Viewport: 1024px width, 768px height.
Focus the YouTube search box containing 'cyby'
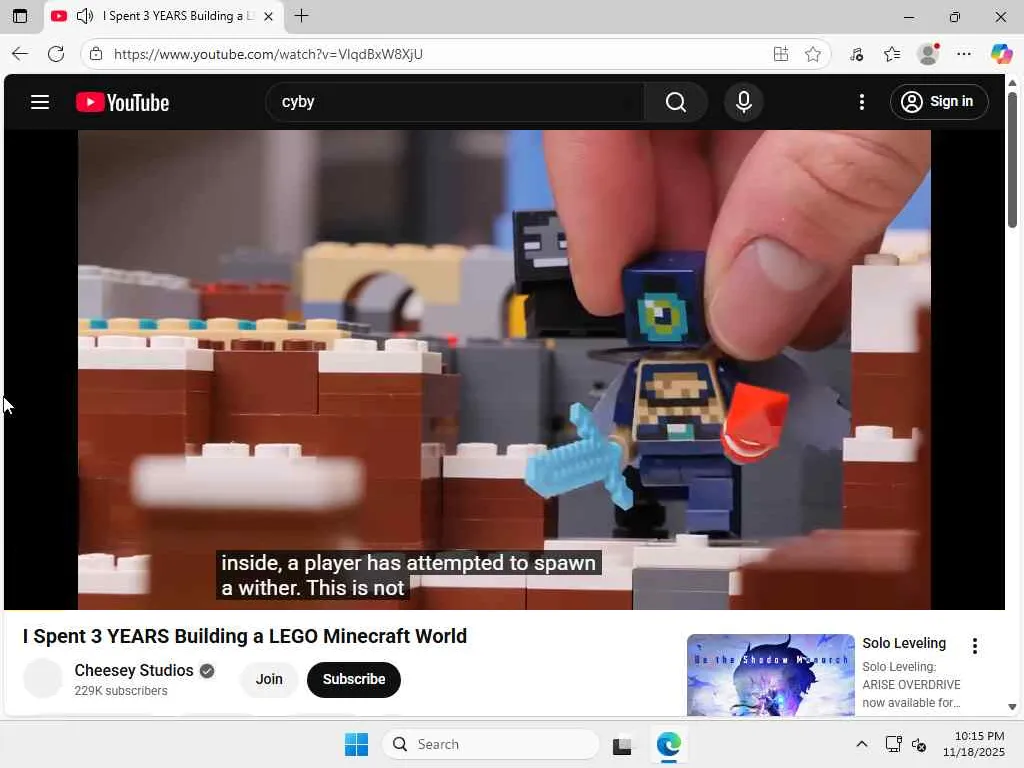point(455,102)
